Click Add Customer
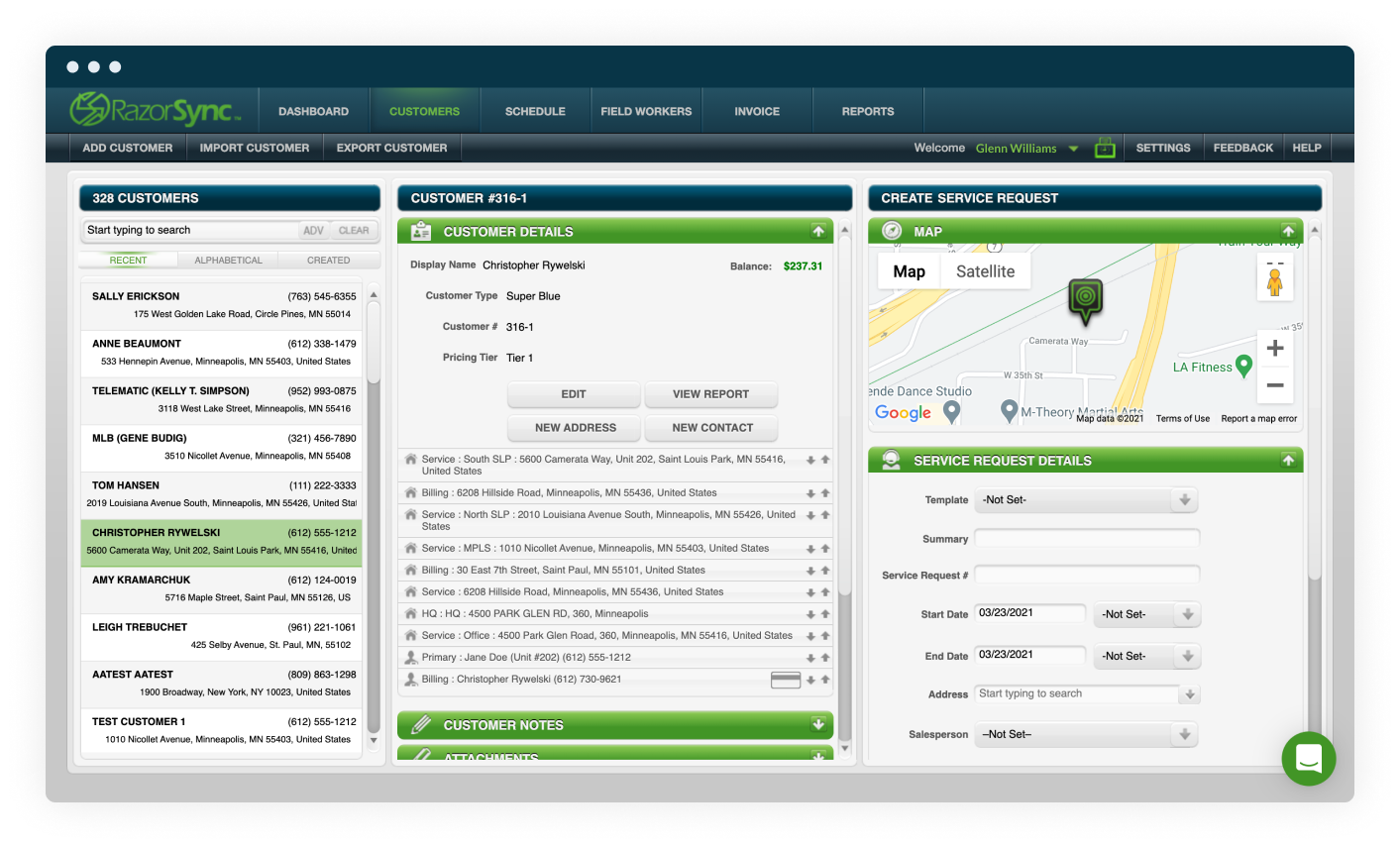 click(x=128, y=147)
